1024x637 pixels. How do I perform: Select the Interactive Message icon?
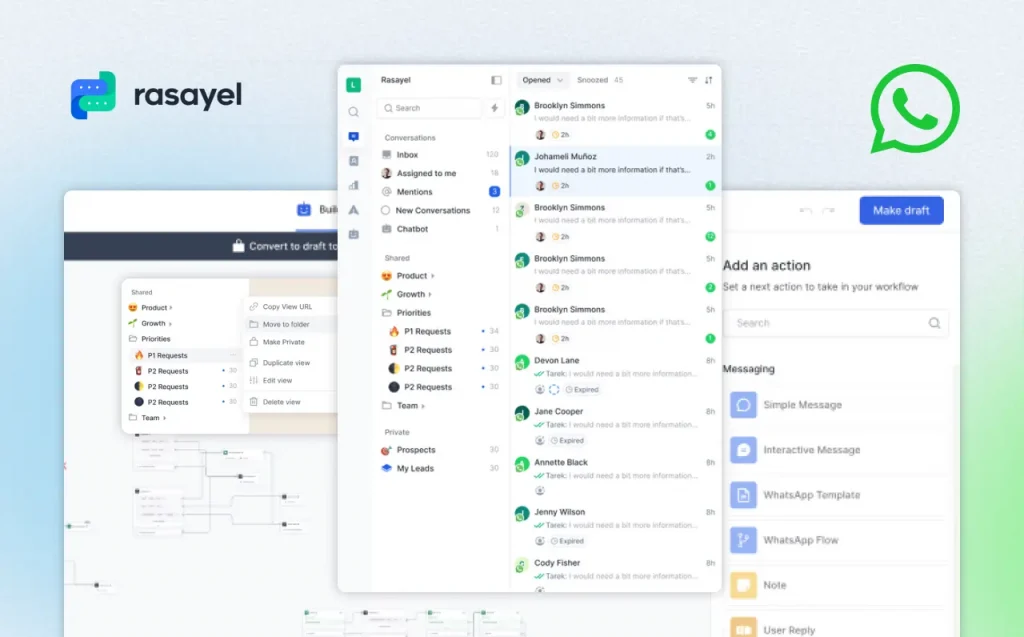point(743,449)
